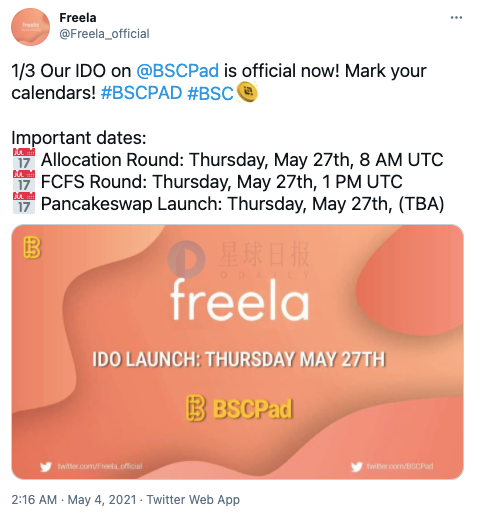Image resolution: width=477 pixels, height=519 pixels.
Task: Click the gold coin emoji after #BSC
Action: point(247,92)
